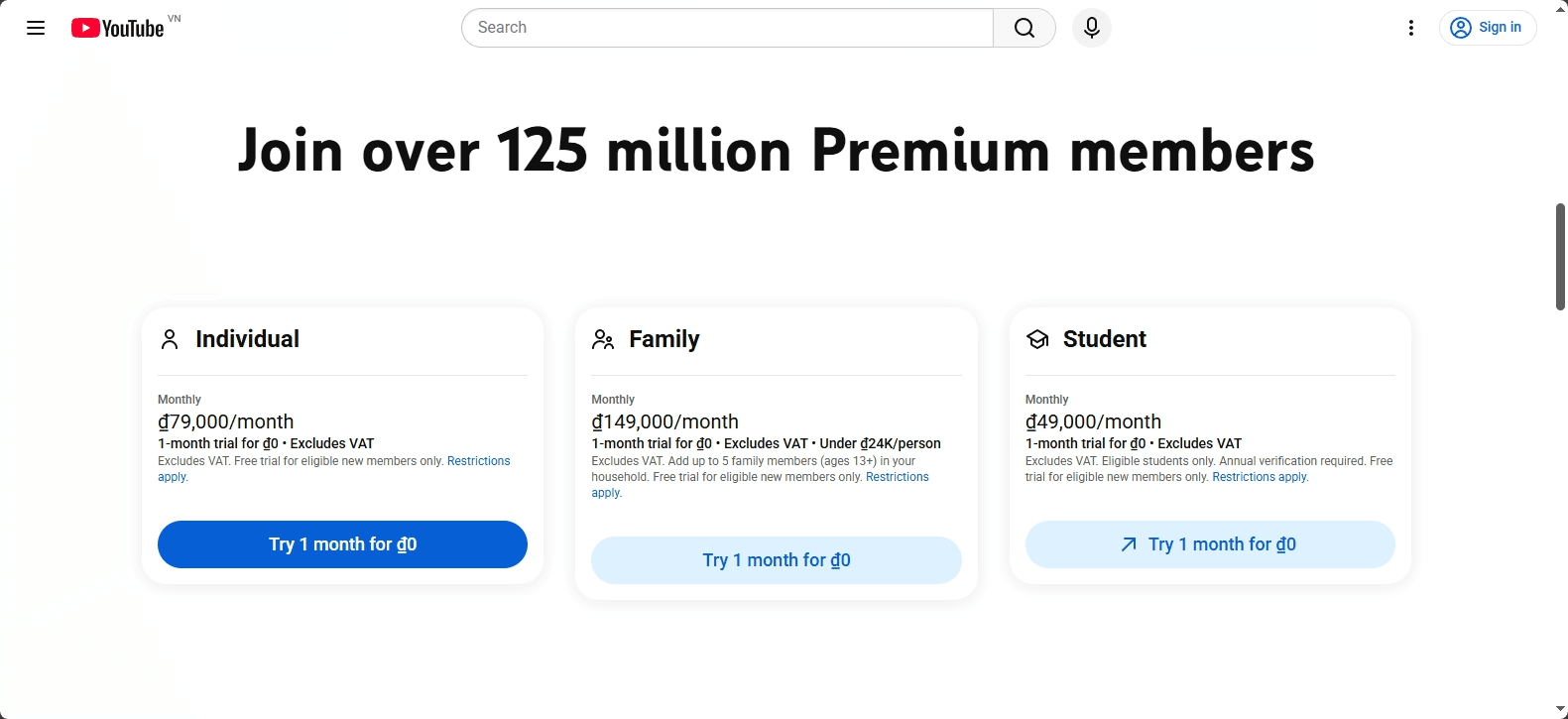The height and width of the screenshot is (719, 1568).
Task: Click the page scrollbar on the right
Action: (1559, 248)
